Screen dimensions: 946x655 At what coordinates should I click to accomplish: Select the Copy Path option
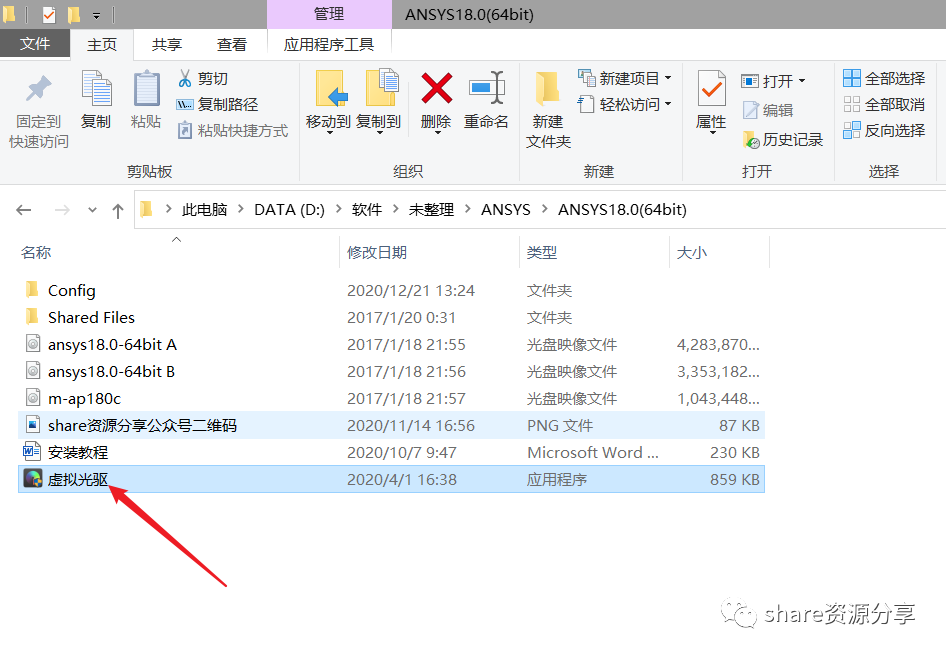pos(217,104)
